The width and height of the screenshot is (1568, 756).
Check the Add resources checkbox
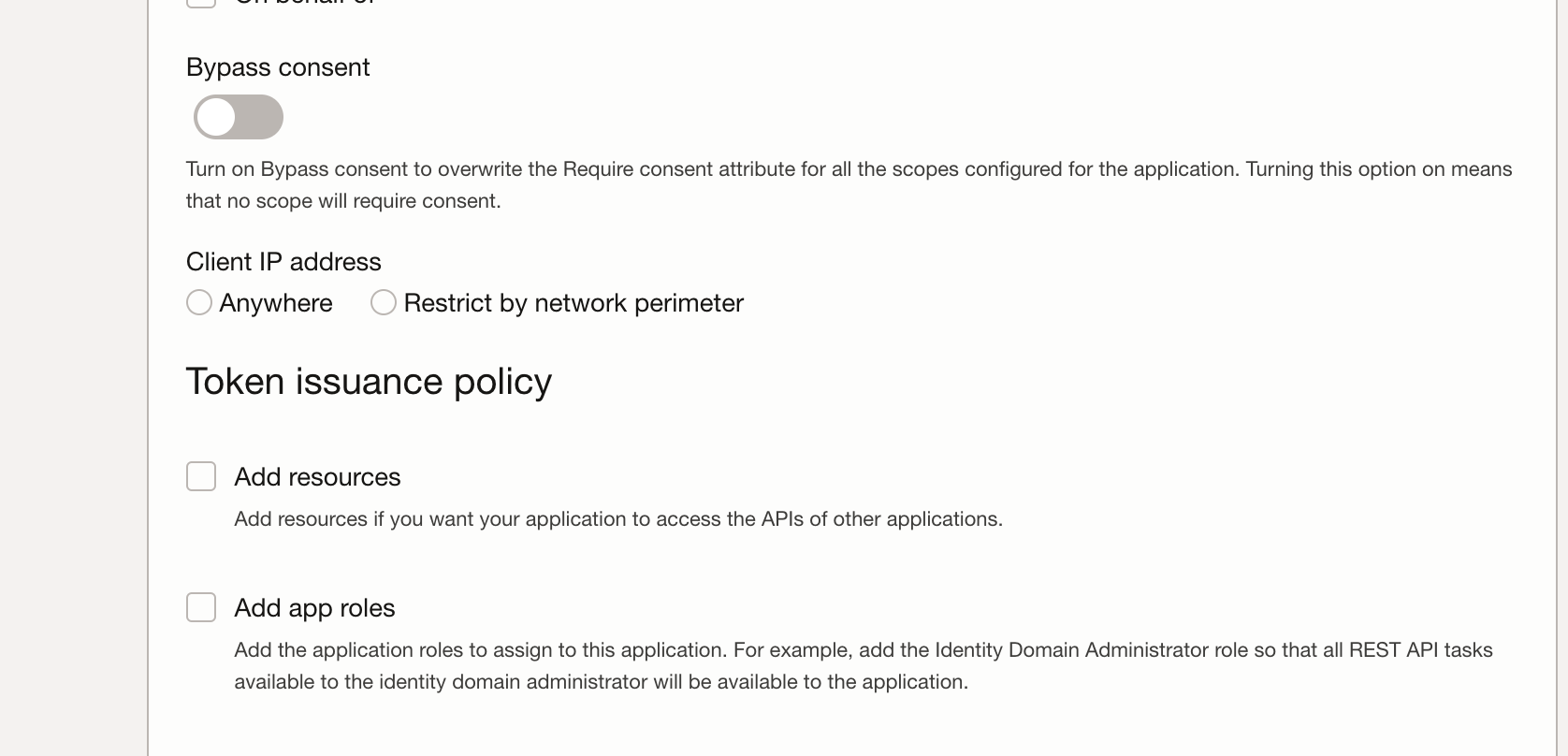pos(201,476)
